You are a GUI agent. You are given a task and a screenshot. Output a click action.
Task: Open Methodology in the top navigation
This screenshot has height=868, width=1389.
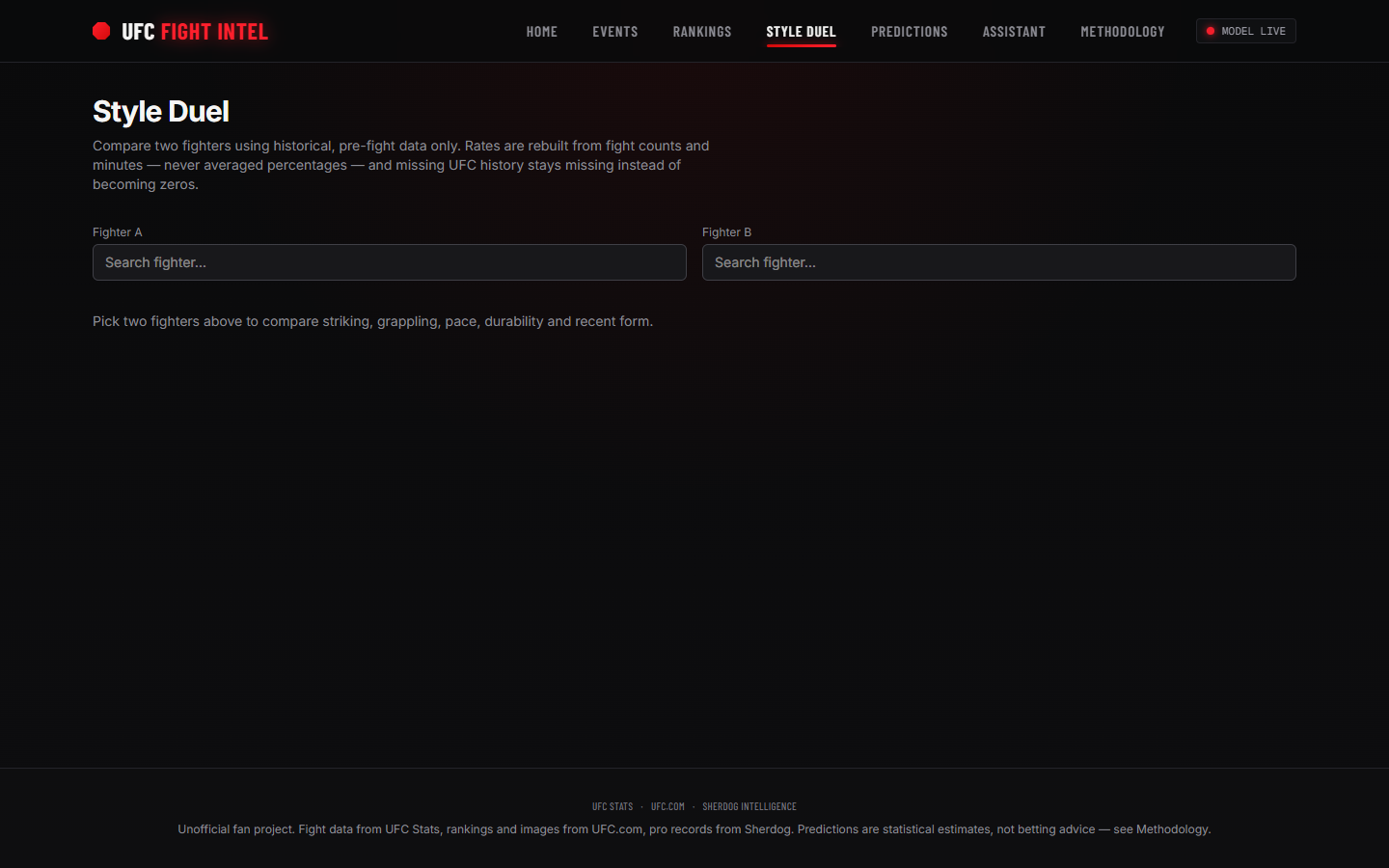(1123, 32)
